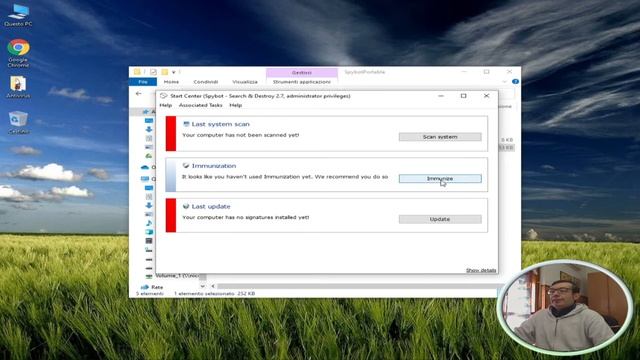Click the Properties icon in quick access toolbar
The height and width of the screenshot is (360, 640).
pyautogui.click(x=153, y=72)
